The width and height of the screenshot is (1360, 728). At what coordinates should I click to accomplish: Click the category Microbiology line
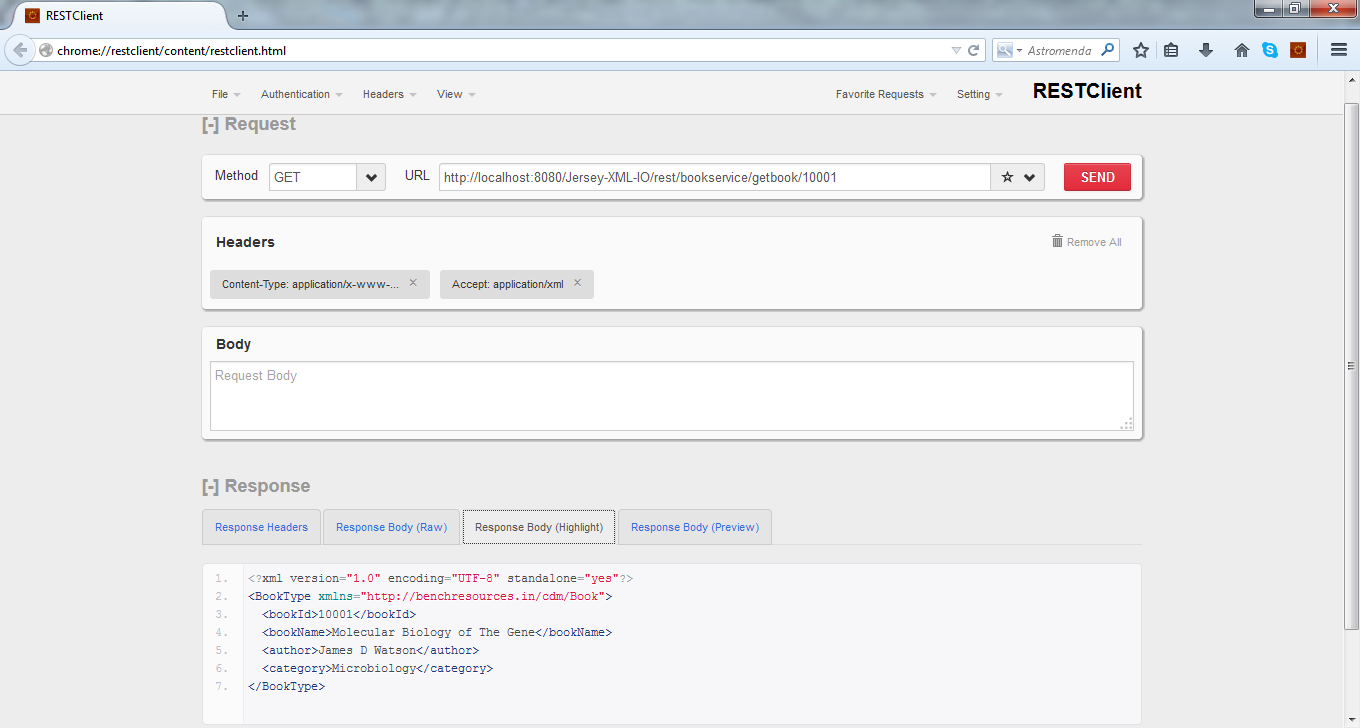click(378, 668)
